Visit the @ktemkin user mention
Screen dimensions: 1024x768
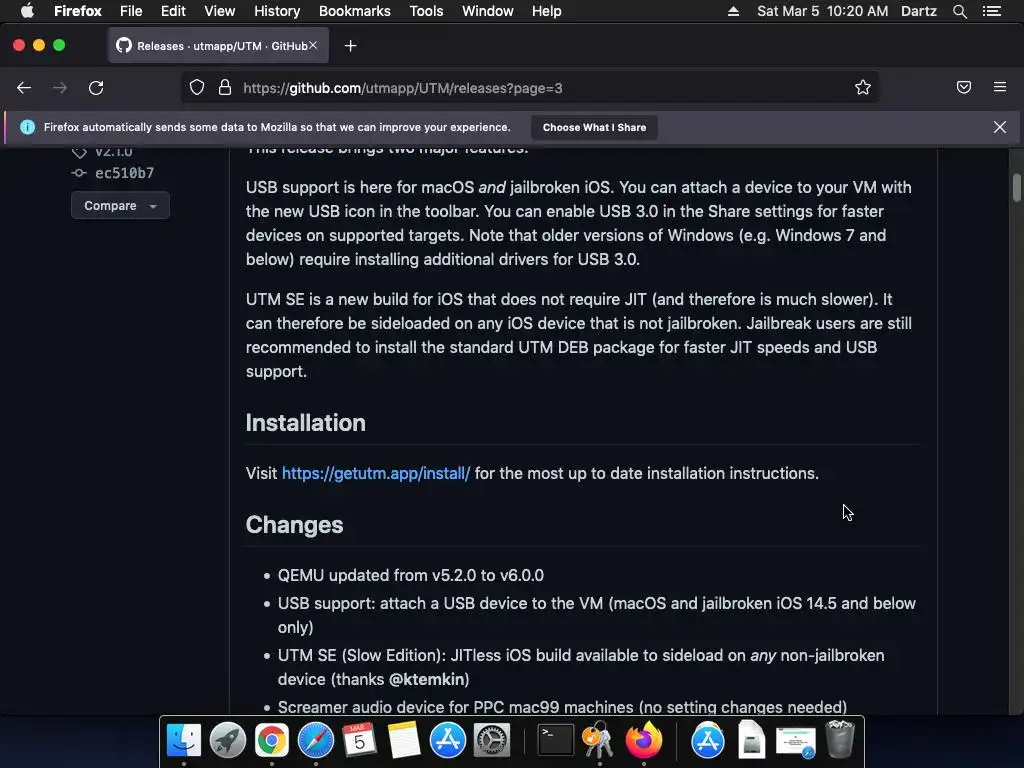coord(427,679)
